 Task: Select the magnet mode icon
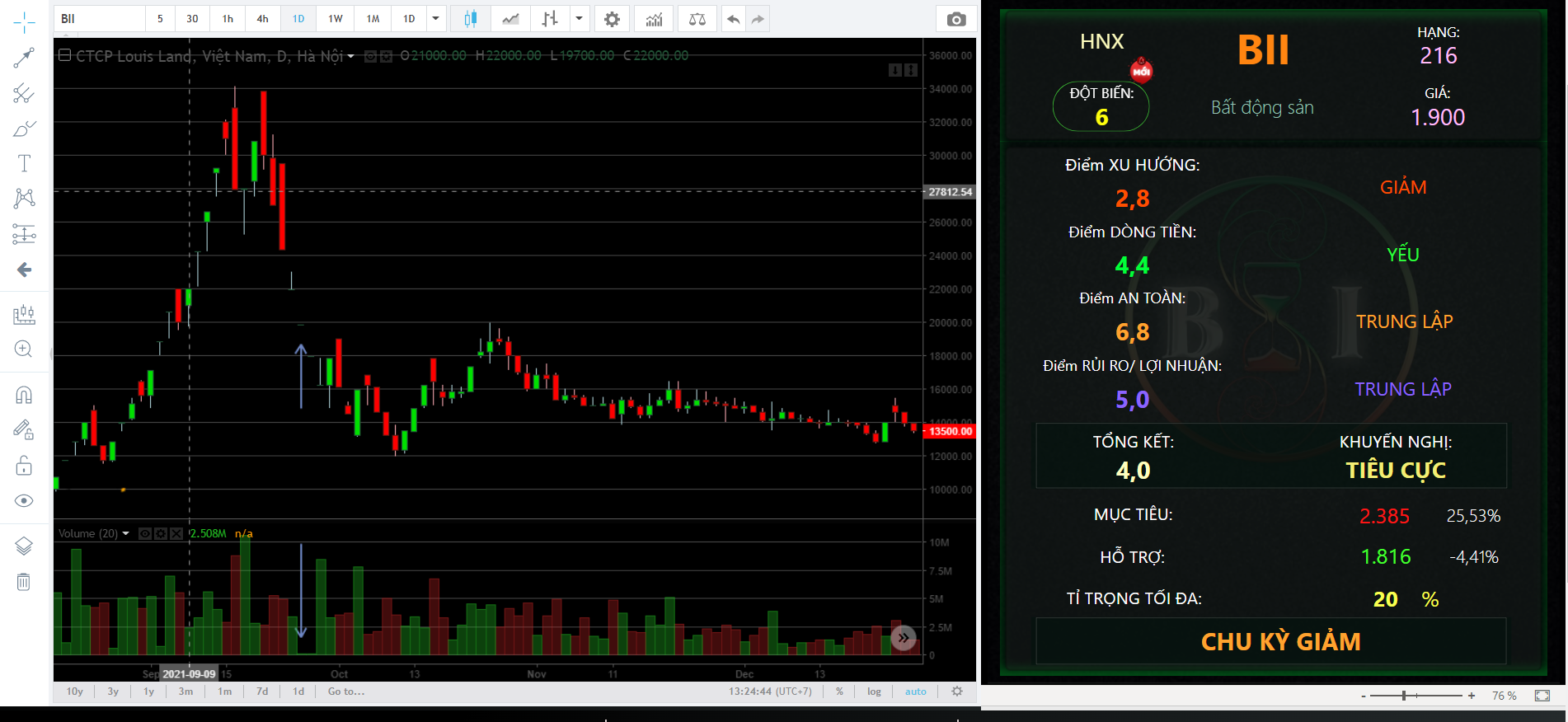(24, 395)
